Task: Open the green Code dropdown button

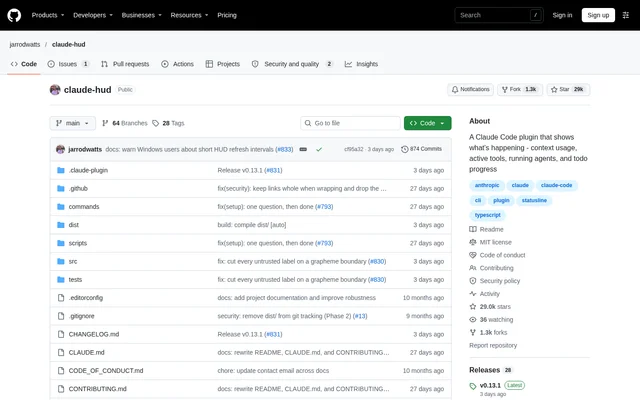Action: 427,123
